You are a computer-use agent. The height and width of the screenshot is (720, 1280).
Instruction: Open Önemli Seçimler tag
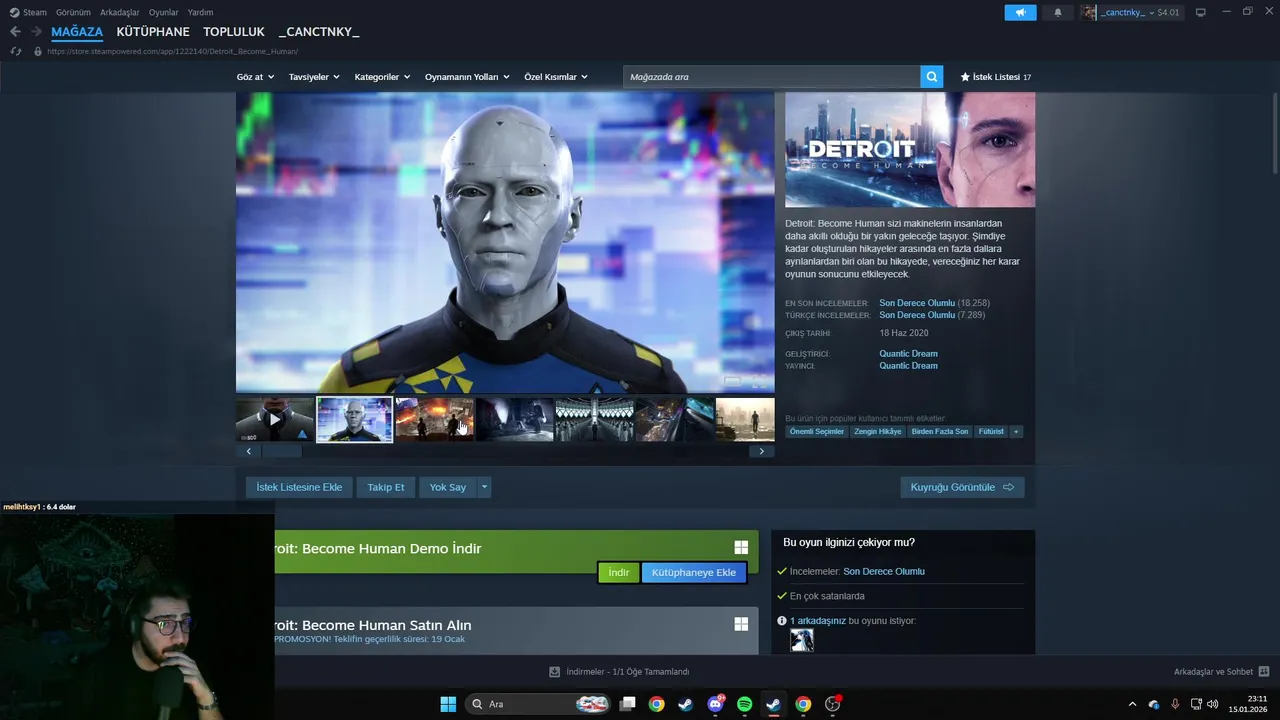click(x=817, y=432)
